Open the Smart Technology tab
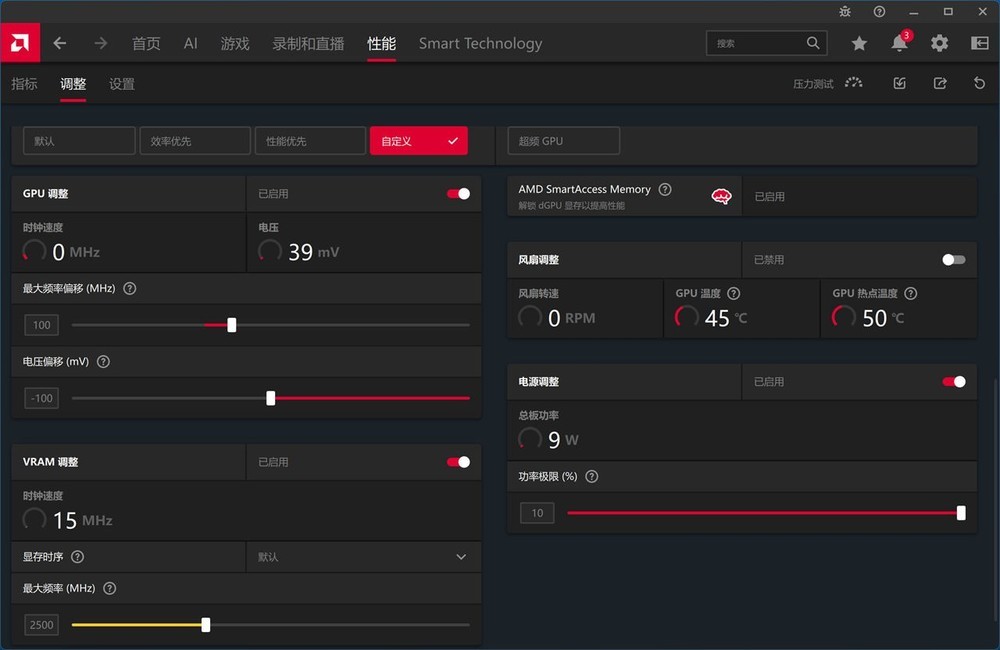1000x650 pixels. (x=480, y=43)
